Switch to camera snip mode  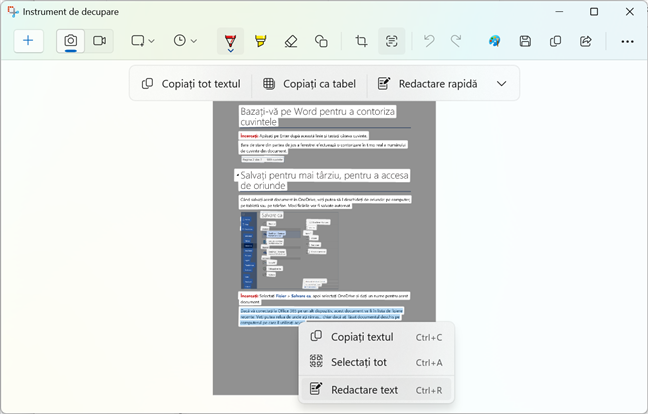(x=71, y=41)
